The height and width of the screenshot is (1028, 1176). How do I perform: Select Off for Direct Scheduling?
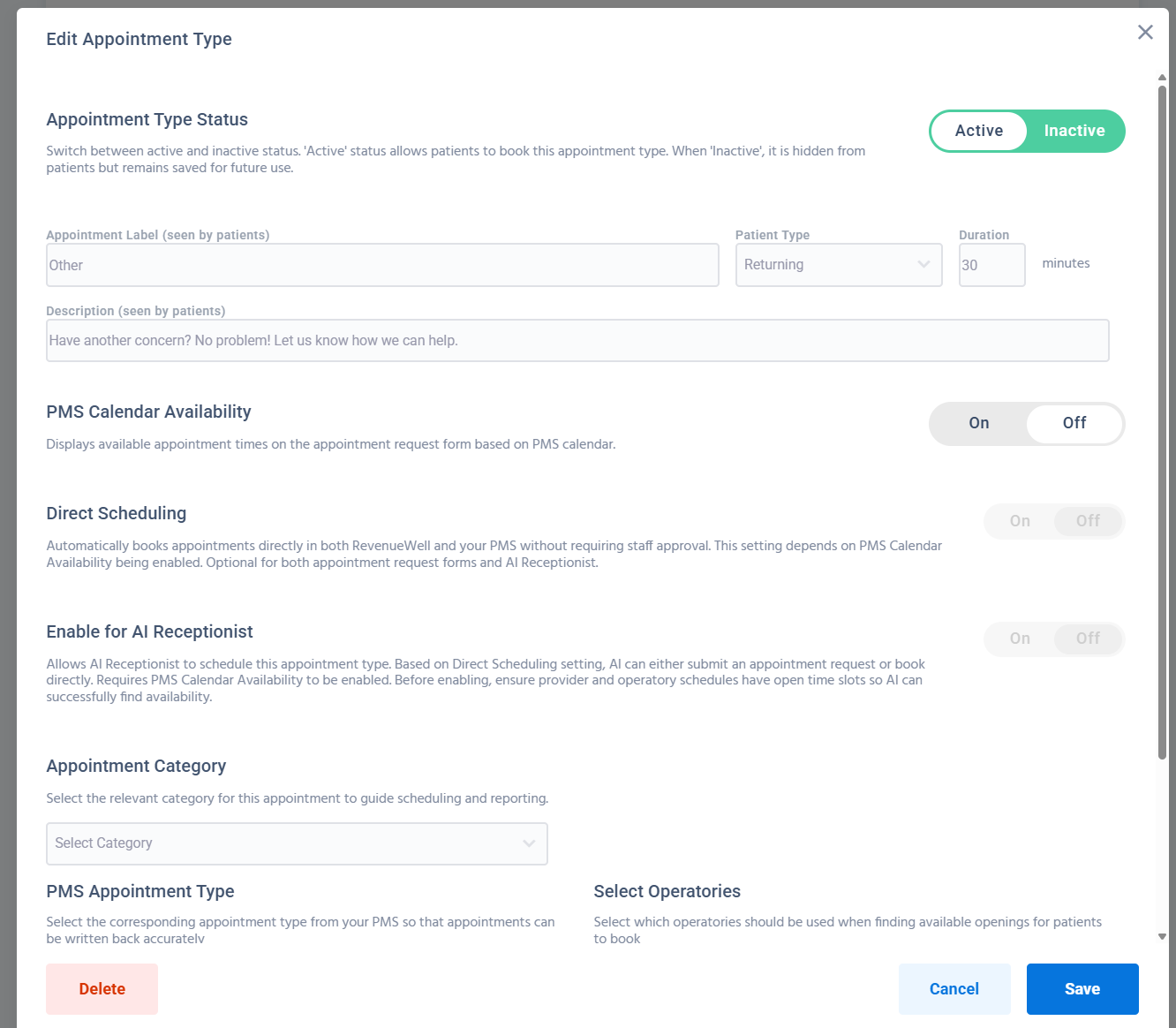[x=1088, y=521]
